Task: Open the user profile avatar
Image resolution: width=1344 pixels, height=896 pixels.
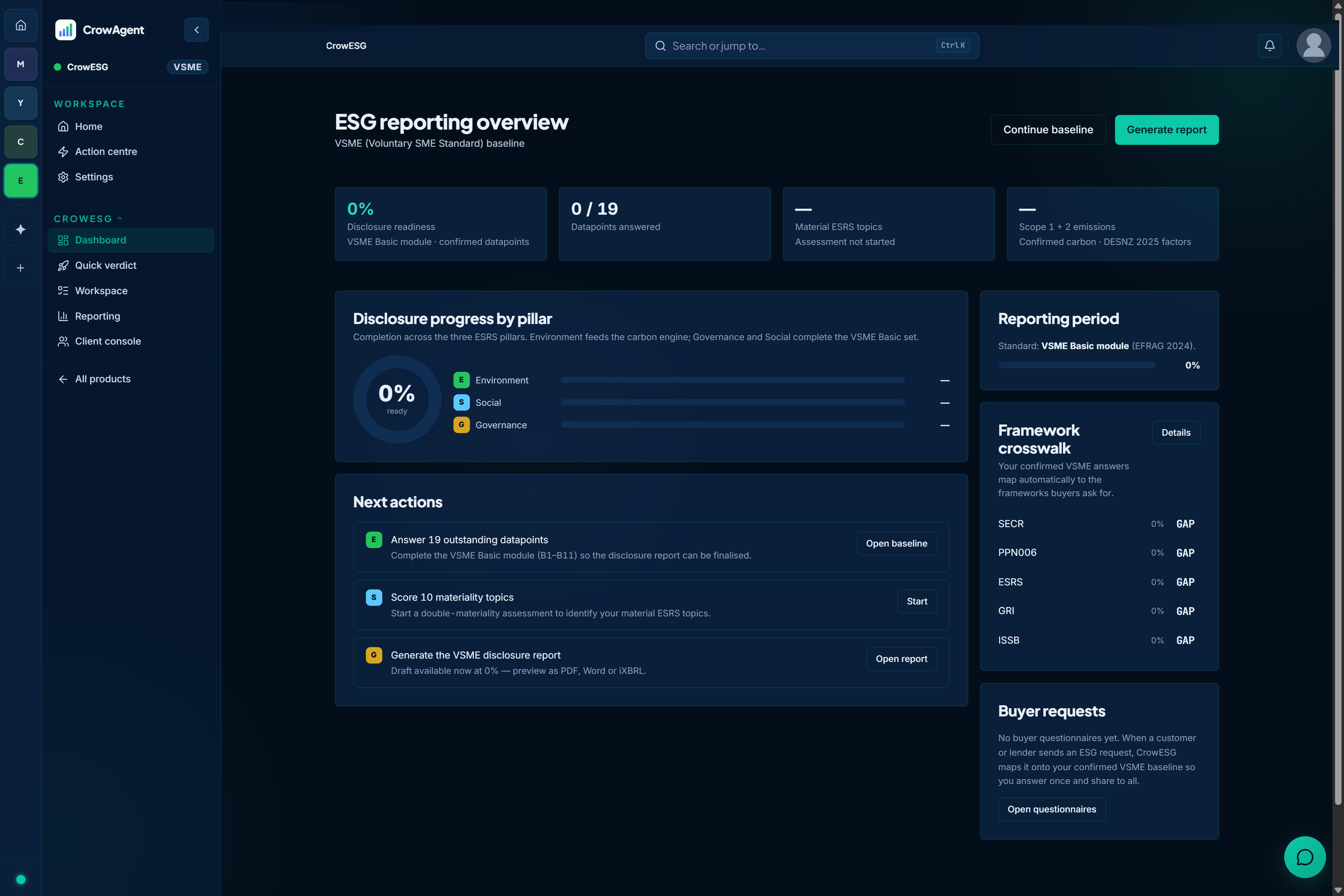Action: [x=1313, y=46]
